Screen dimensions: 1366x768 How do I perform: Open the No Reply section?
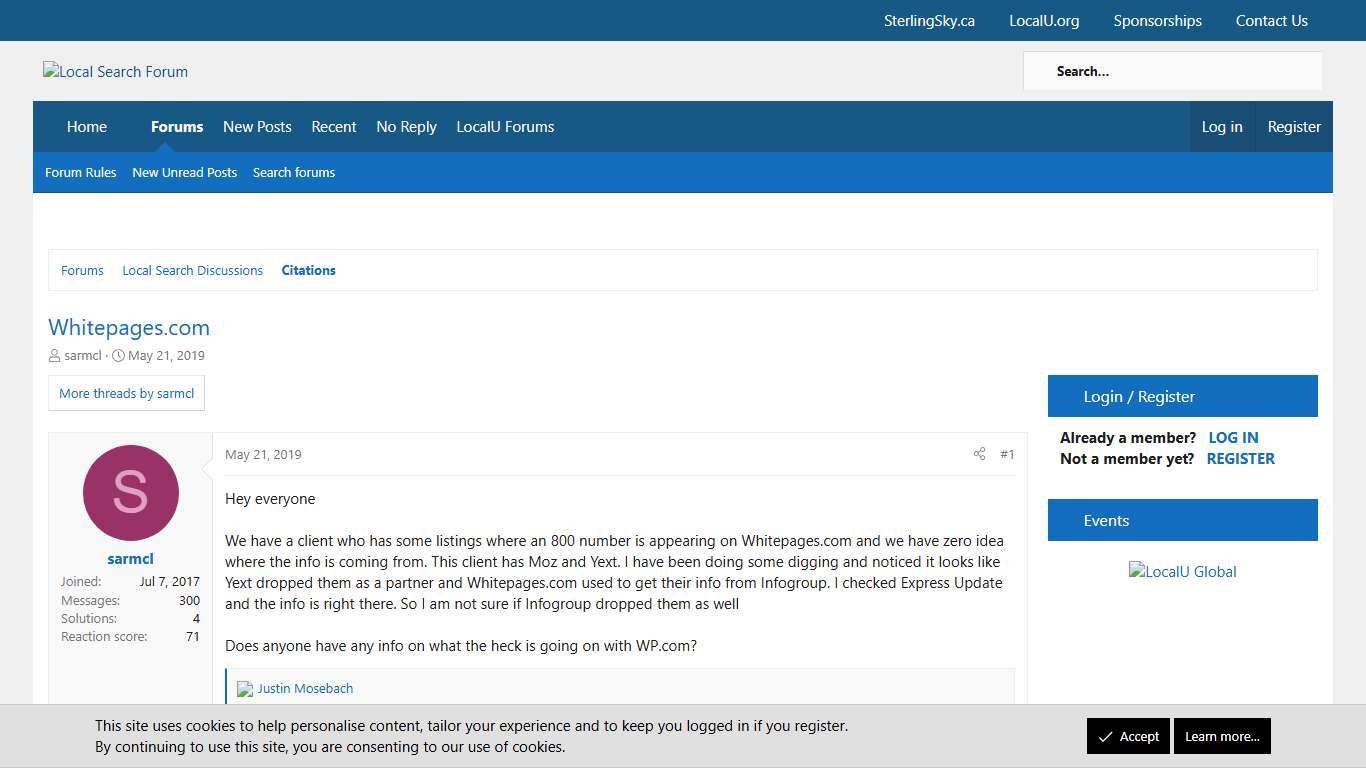[x=406, y=127]
